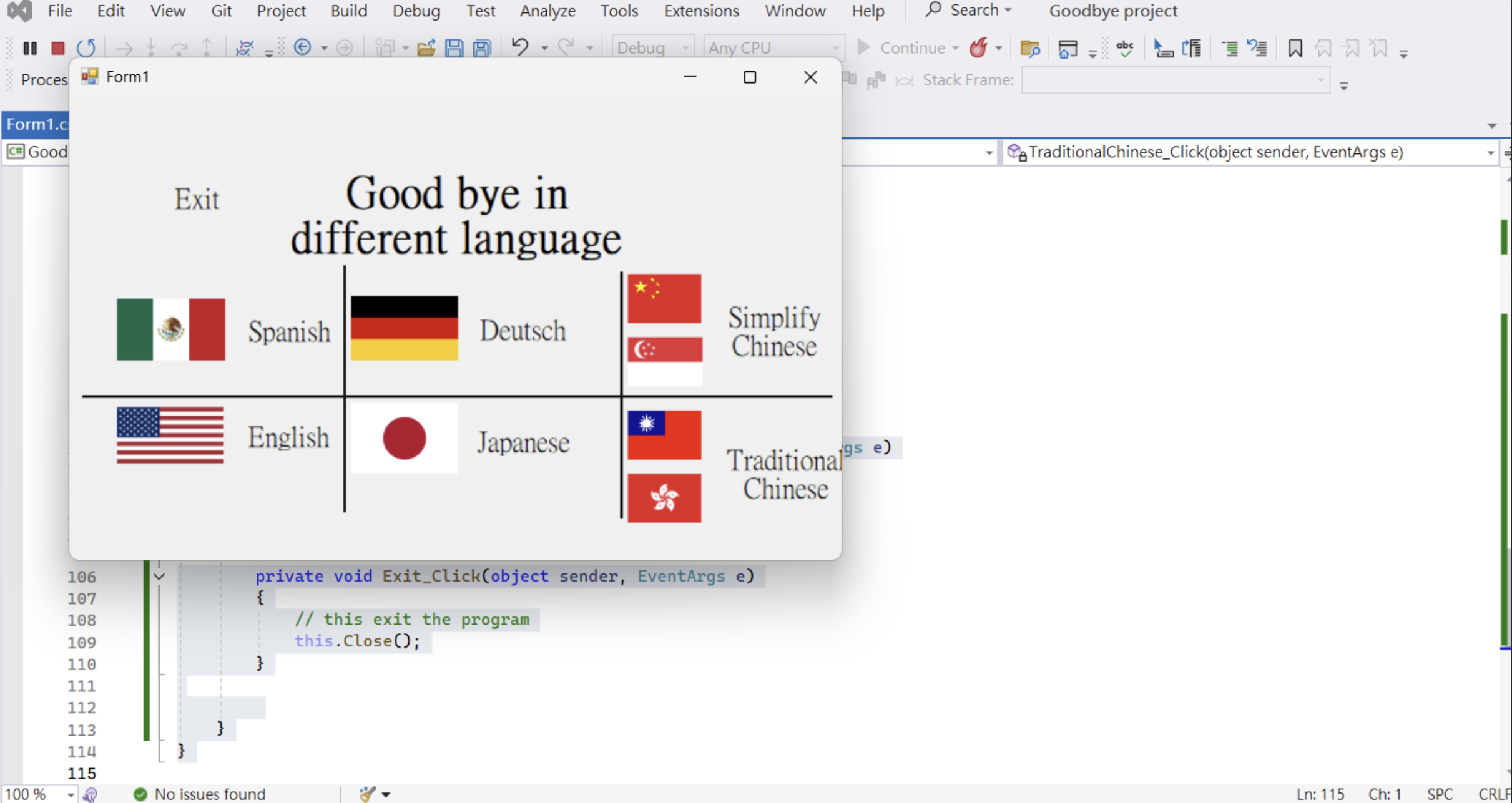
Task: Click the Find in Files icon
Action: tap(1029, 48)
